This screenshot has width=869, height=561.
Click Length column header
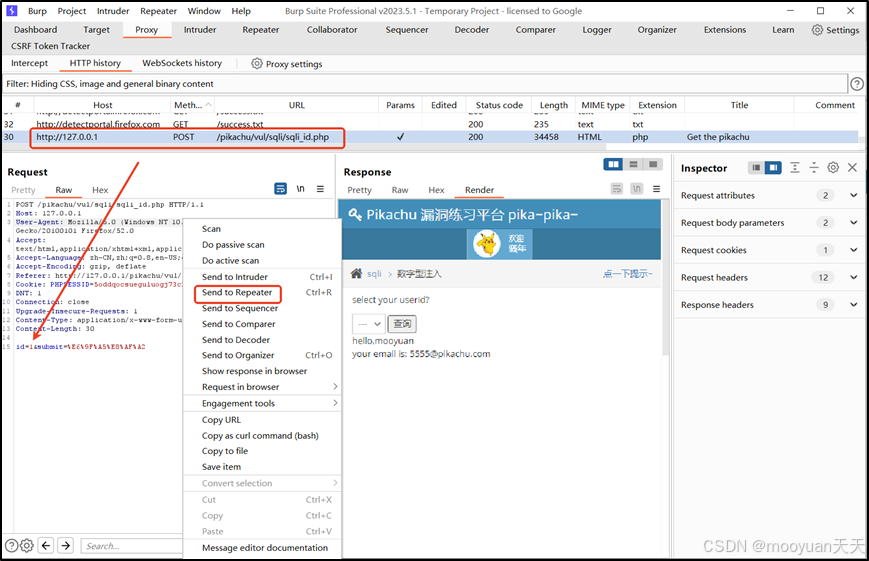tap(554, 105)
